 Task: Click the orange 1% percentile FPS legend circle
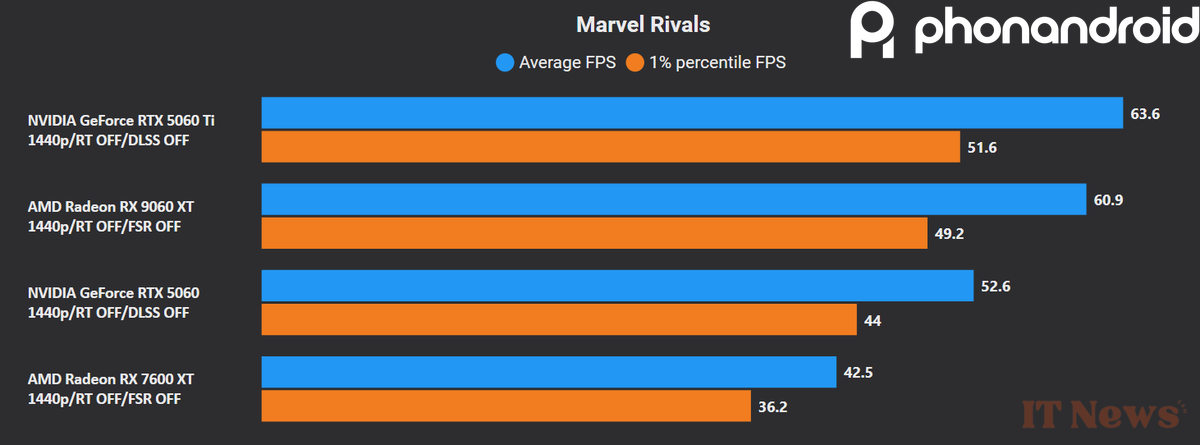click(634, 63)
